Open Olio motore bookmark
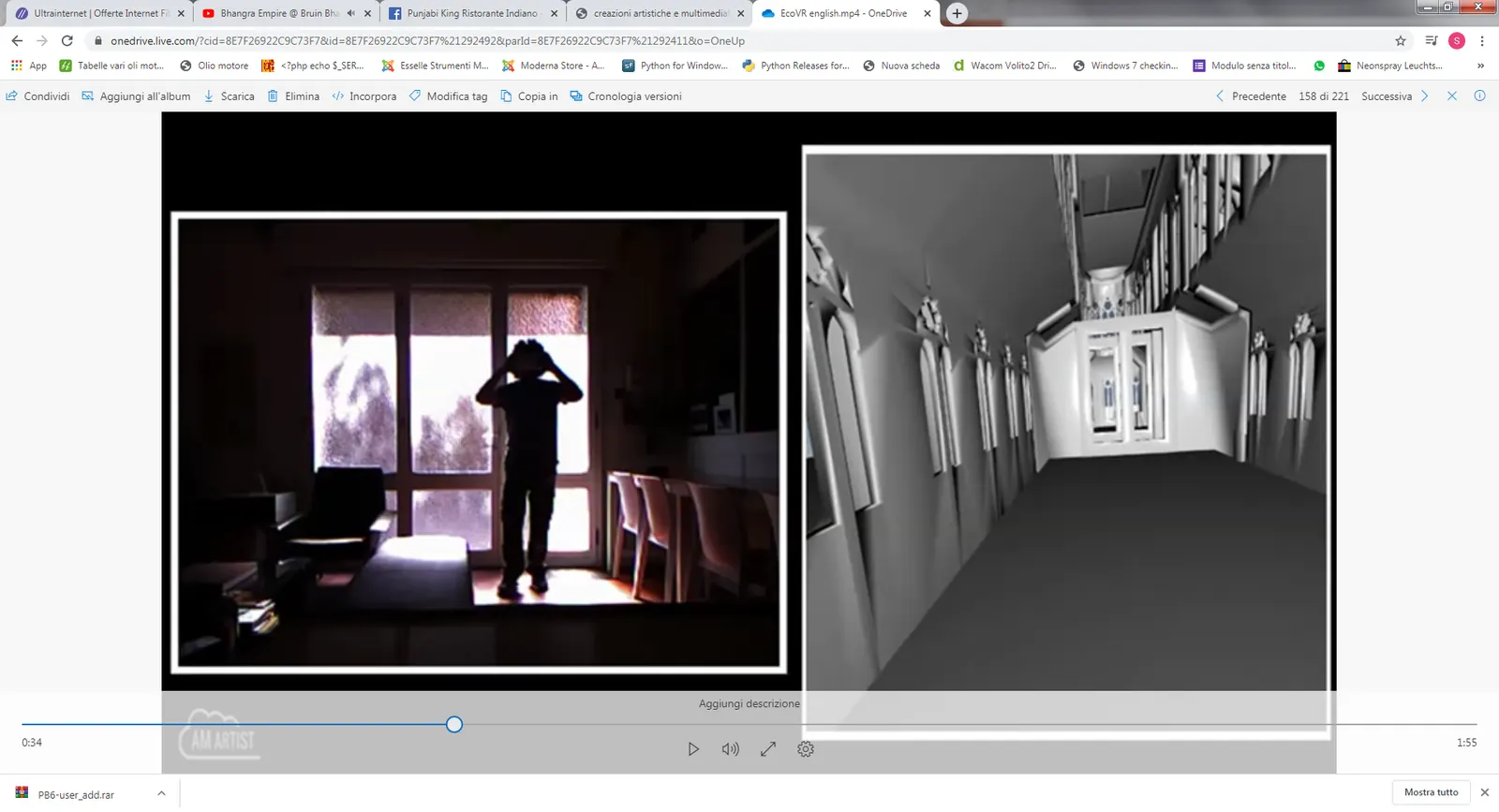The width and height of the screenshot is (1499, 812). [214, 66]
